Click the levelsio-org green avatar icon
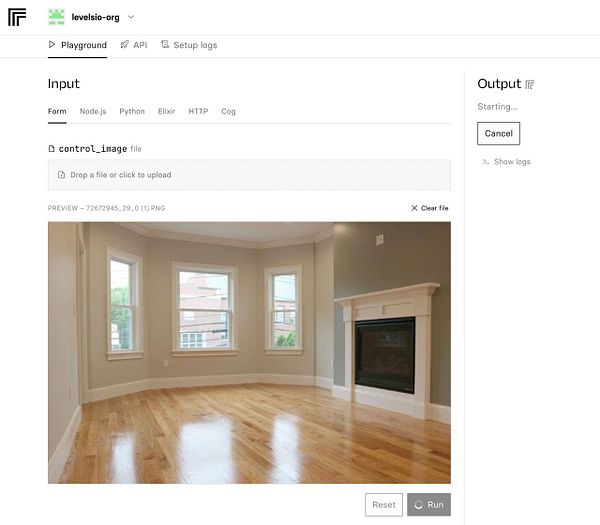 click(56, 17)
